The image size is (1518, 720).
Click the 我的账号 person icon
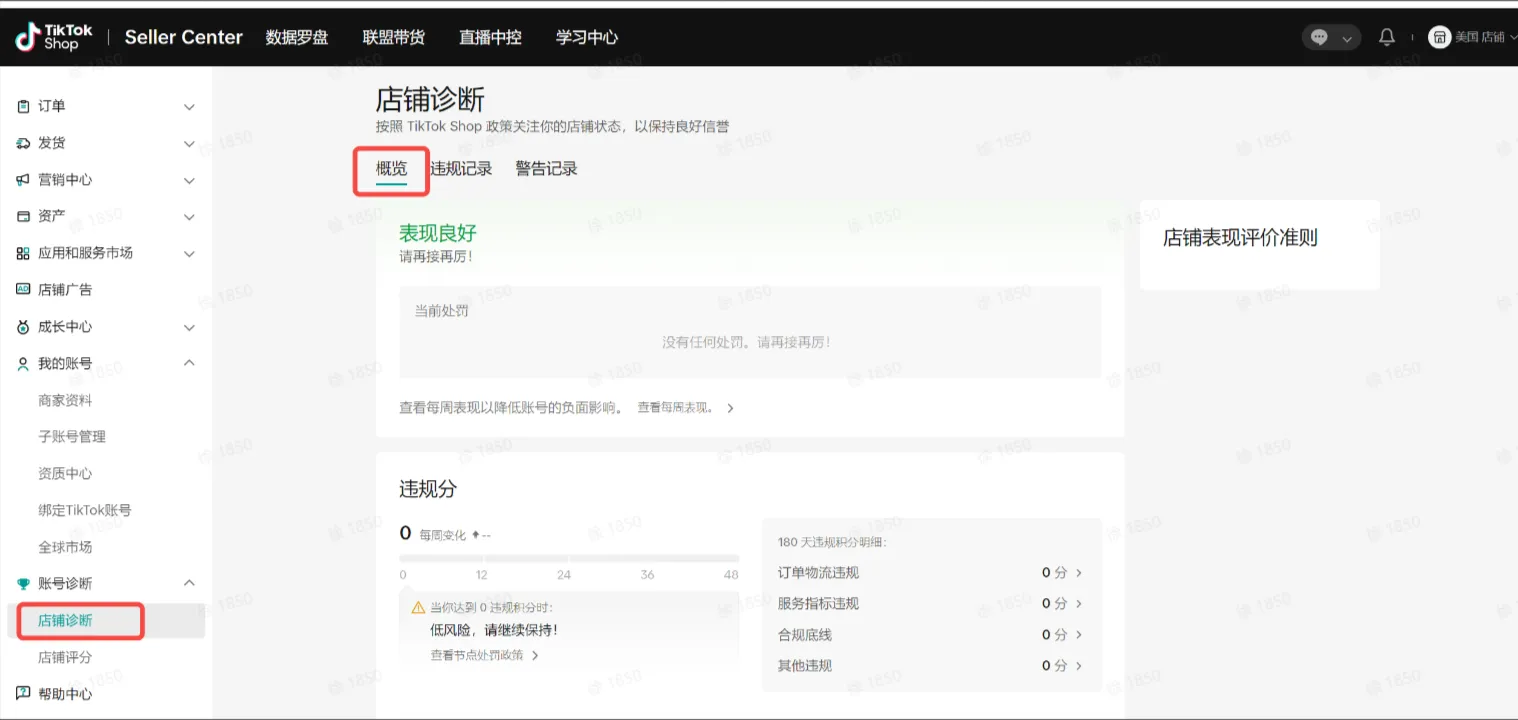click(23, 364)
